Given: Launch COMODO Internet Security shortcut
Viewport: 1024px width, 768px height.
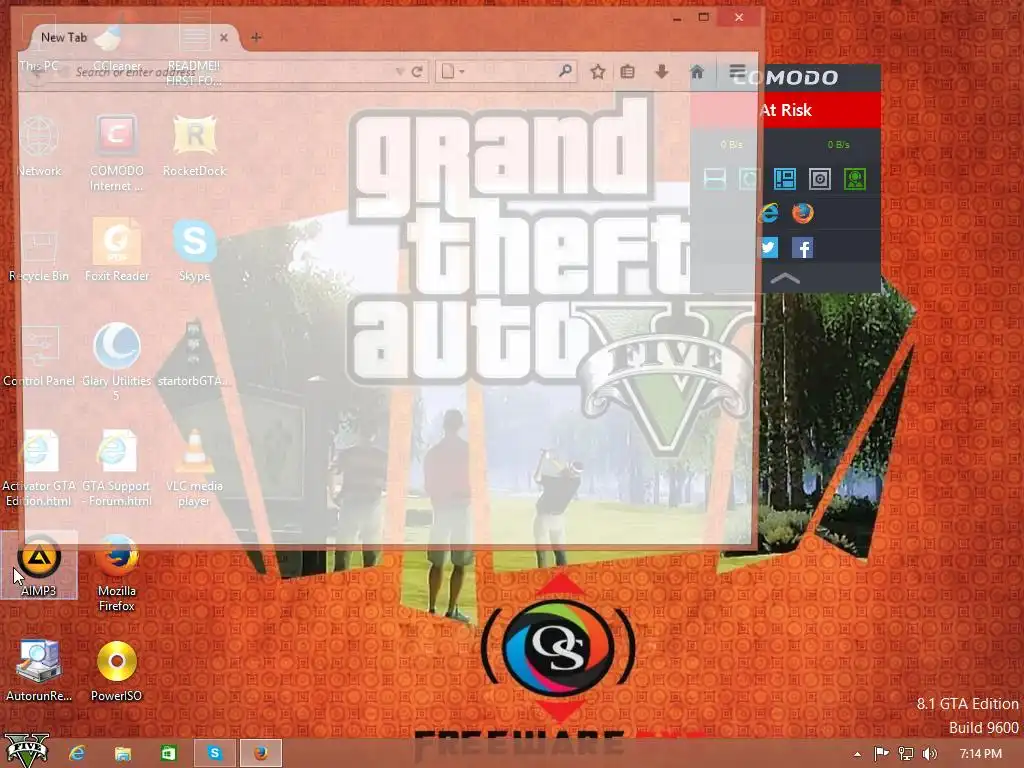Looking at the screenshot, I should click(117, 153).
